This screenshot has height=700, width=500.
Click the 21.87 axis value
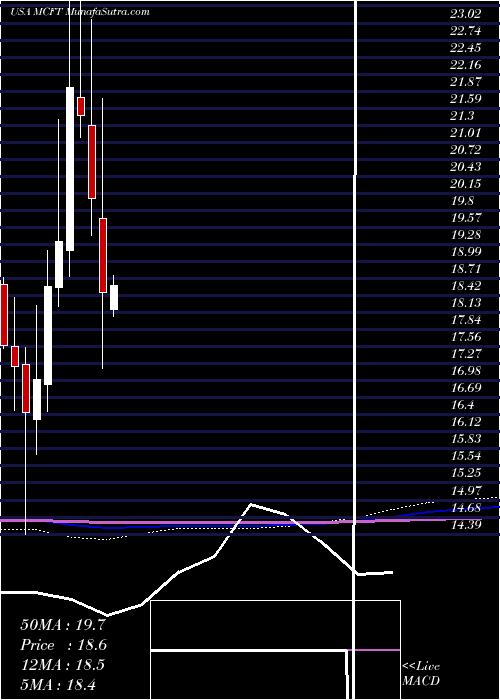pos(466,82)
